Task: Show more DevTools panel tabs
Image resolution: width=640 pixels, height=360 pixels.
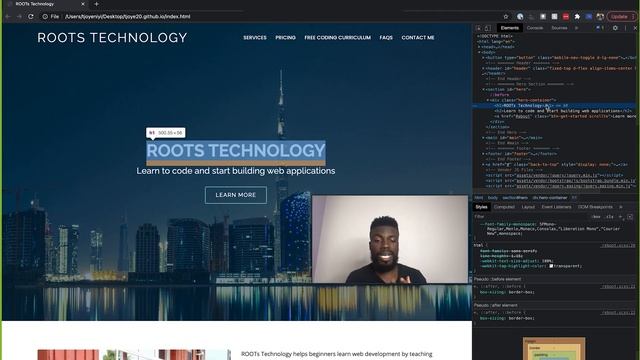Action: pos(577,28)
